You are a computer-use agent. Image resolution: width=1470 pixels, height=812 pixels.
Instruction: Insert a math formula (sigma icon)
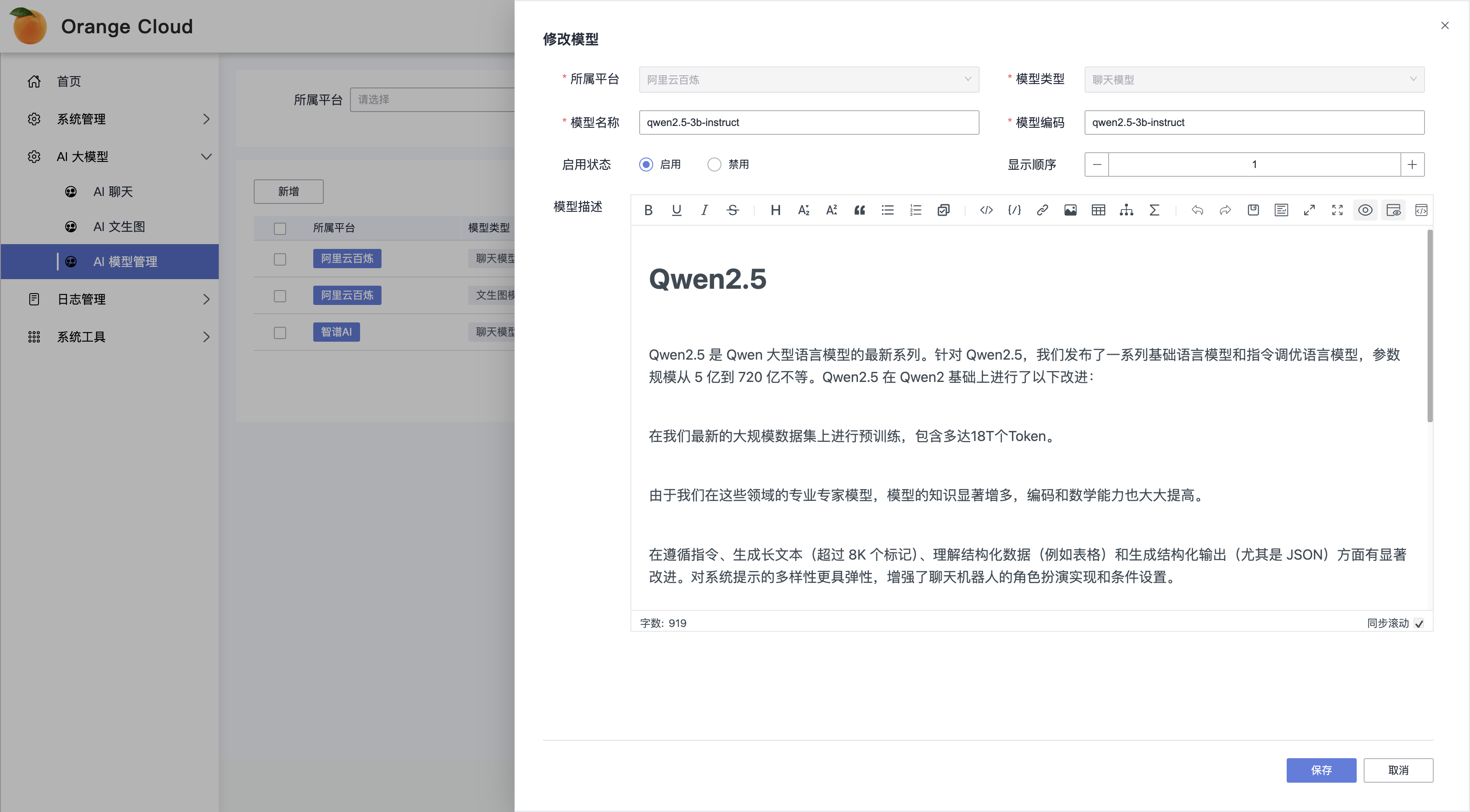(1154, 210)
